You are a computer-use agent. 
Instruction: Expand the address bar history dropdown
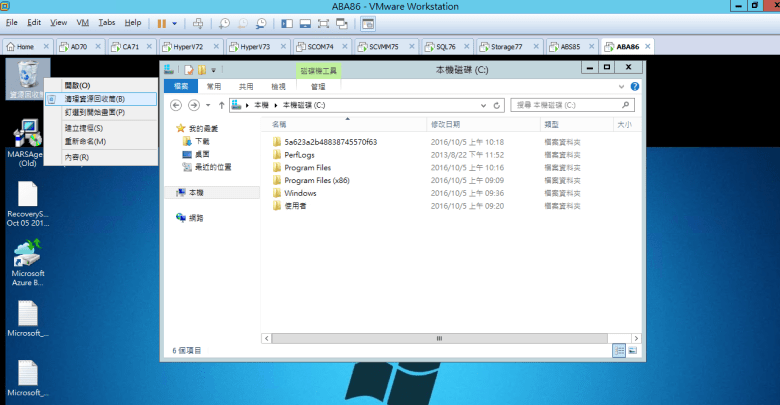[486, 104]
